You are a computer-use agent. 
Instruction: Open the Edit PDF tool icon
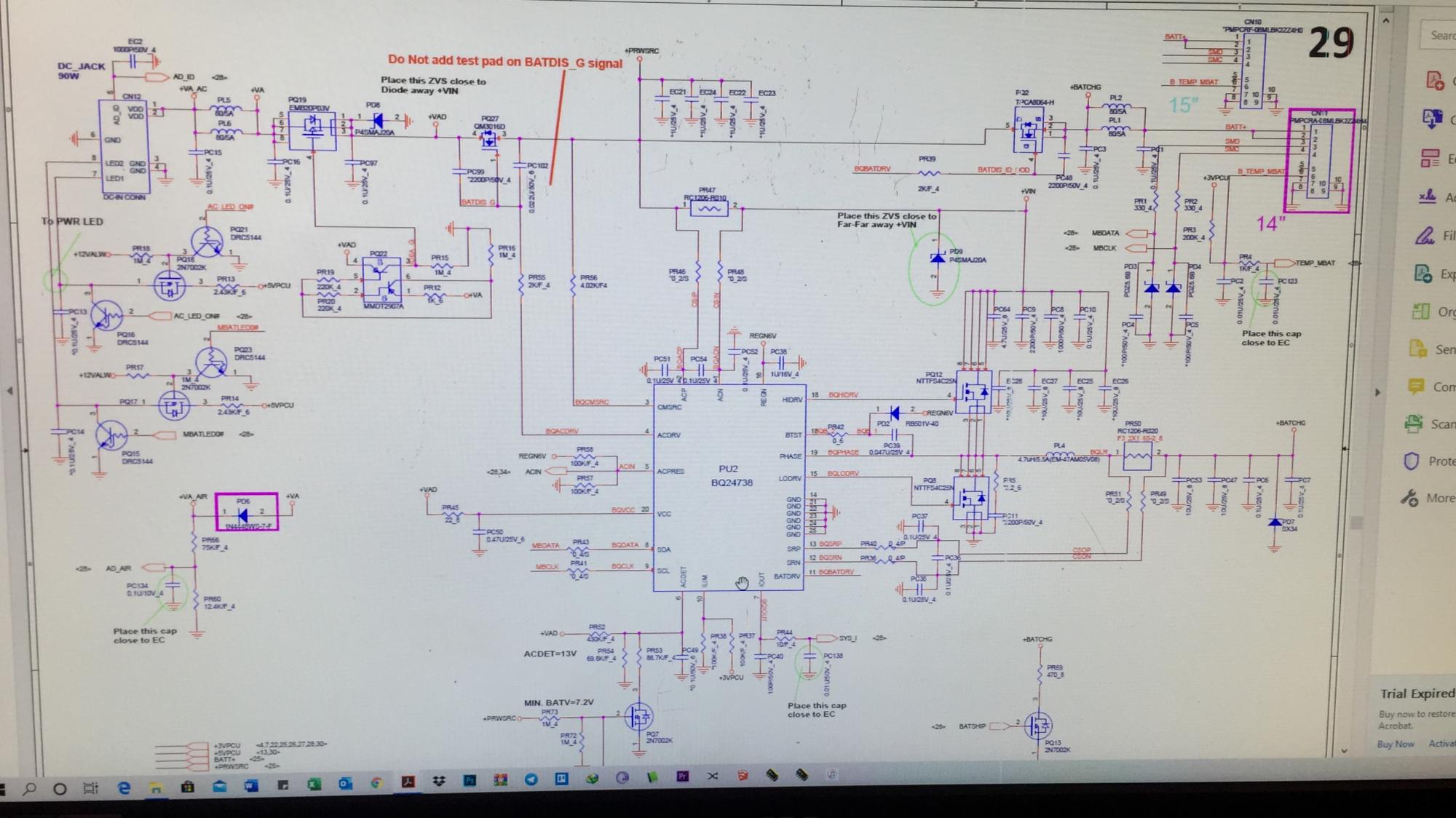coord(1430,158)
